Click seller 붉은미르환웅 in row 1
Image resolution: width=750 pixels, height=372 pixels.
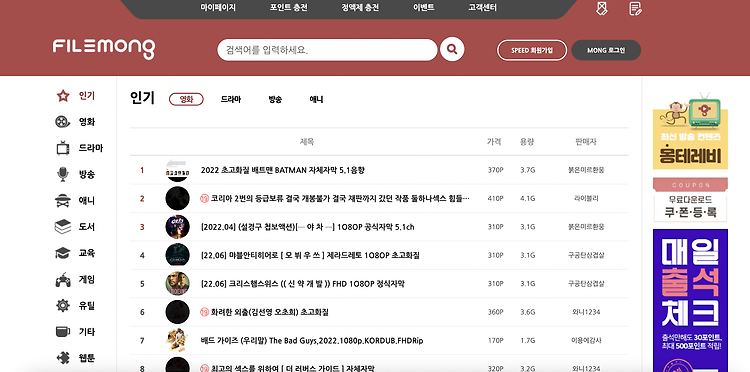pyautogui.click(x=586, y=170)
